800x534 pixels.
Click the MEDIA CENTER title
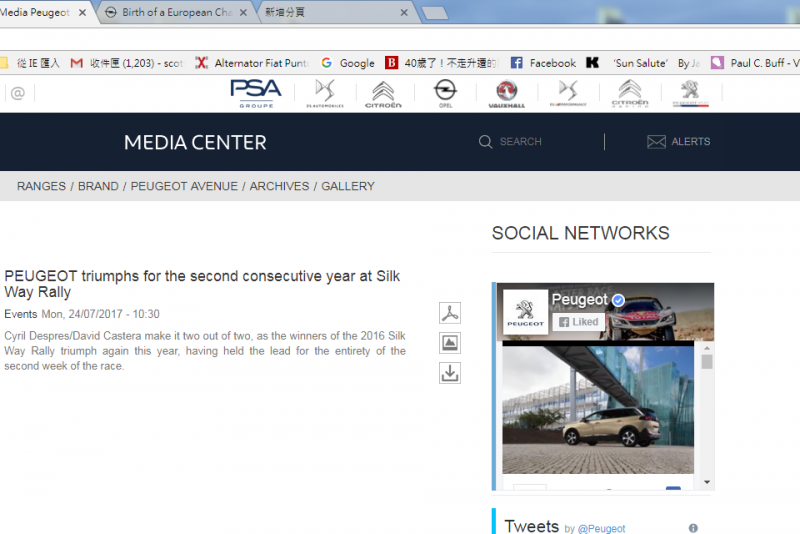pyautogui.click(x=195, y=142)
